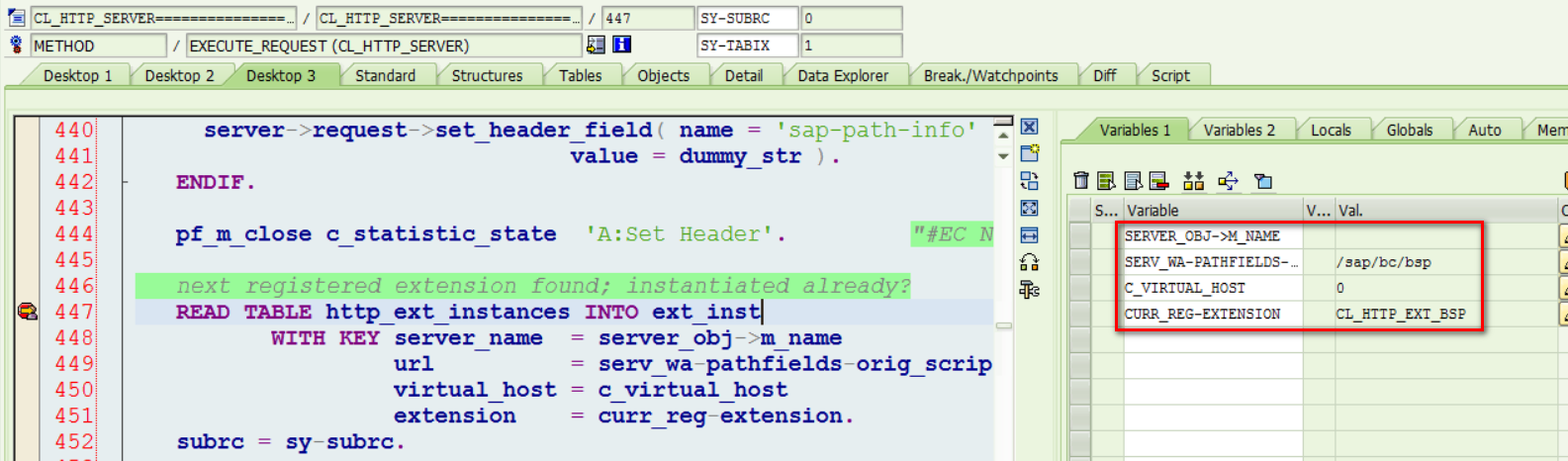Screen dimensions: 1568x461
Task: Click the breakpoint icon at line 447
Action: (27, 312)
